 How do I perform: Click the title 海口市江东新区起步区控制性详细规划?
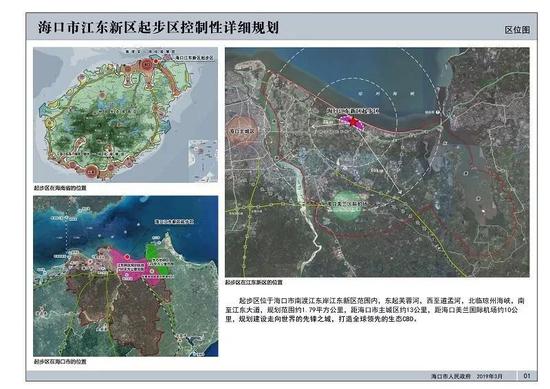pyautogui.click(x=158, y=27)
